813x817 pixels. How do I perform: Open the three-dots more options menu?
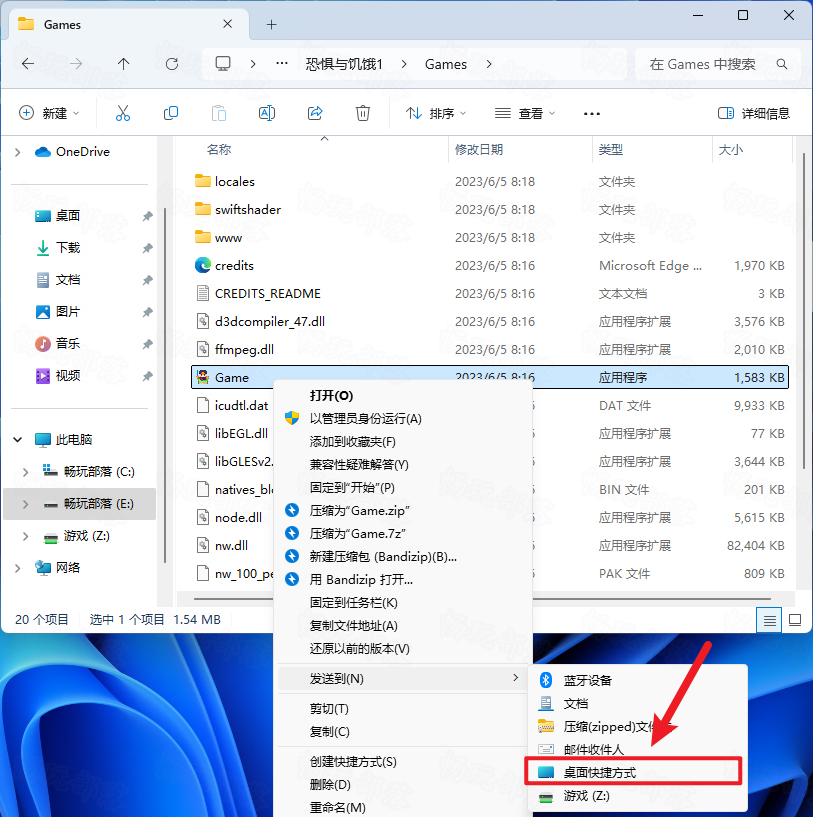(592, 114)
